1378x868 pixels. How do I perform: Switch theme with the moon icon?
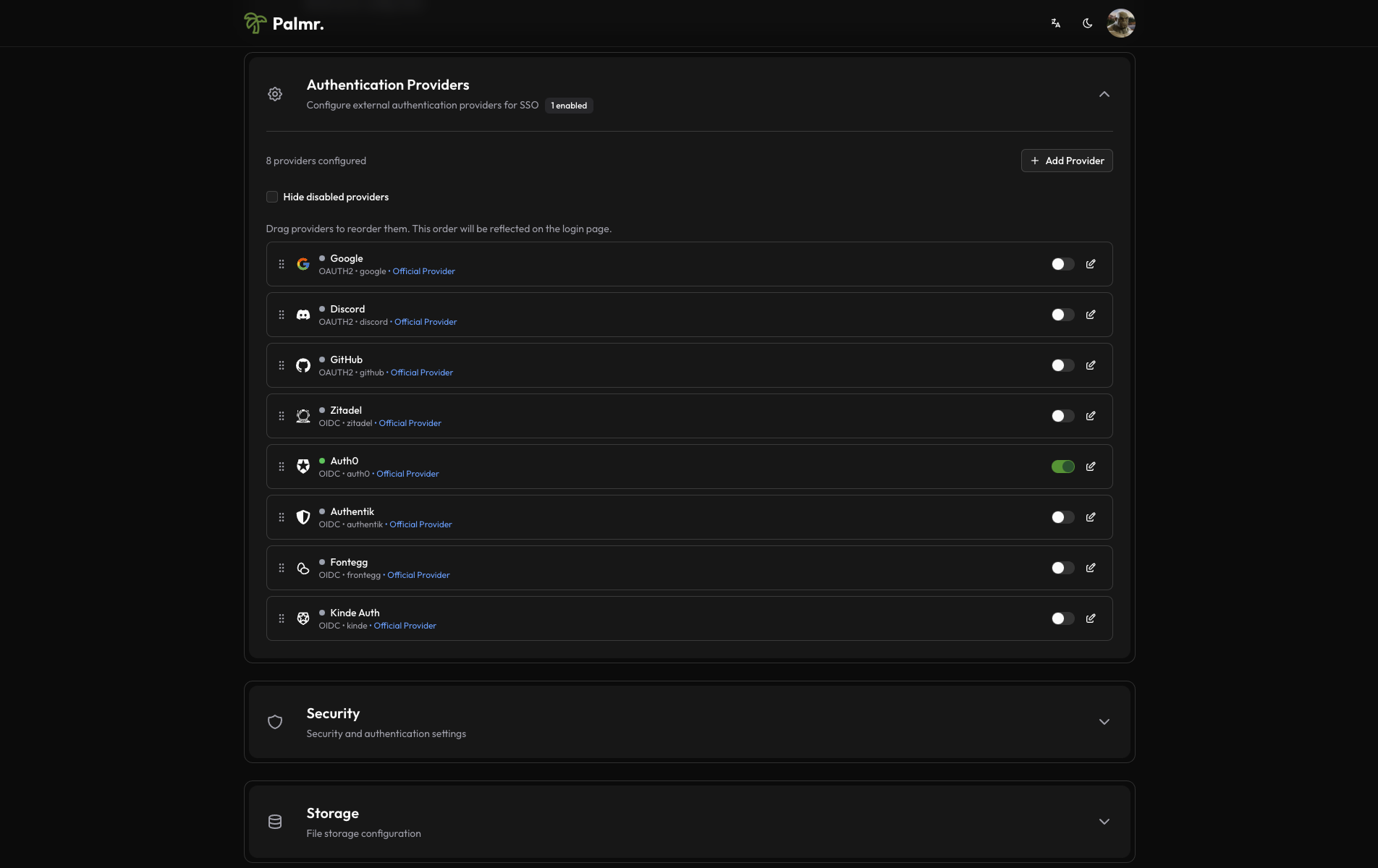[1087, 23]
